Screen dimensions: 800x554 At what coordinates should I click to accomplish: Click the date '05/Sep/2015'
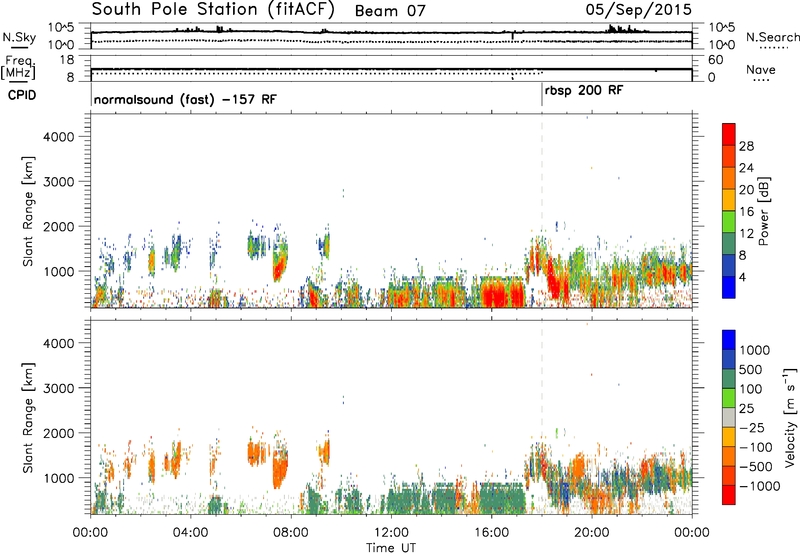pyautogui.click(x=639, y=9)
